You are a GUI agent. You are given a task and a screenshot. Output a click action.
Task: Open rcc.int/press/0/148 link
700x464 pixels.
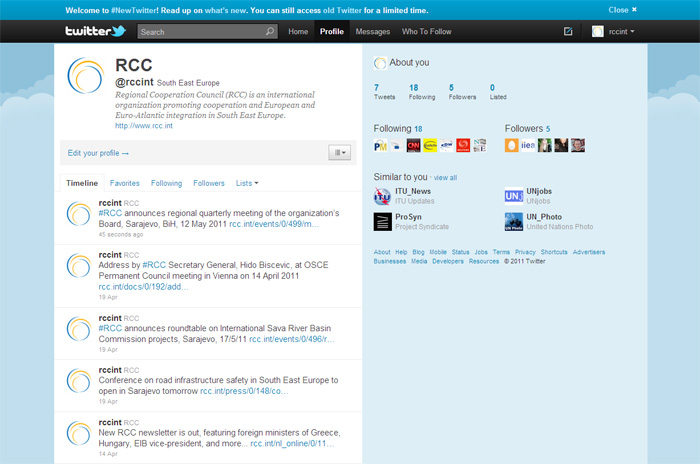coord(244,391)
